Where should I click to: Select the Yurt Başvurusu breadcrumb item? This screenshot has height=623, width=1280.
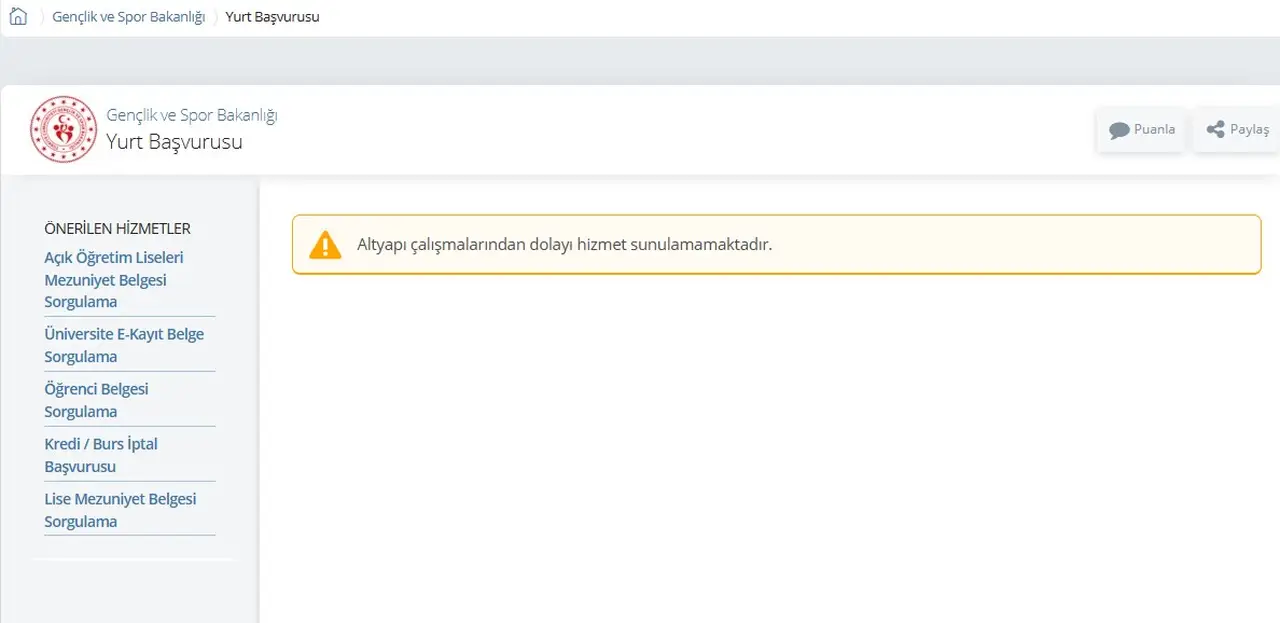(x=272, y=17)
